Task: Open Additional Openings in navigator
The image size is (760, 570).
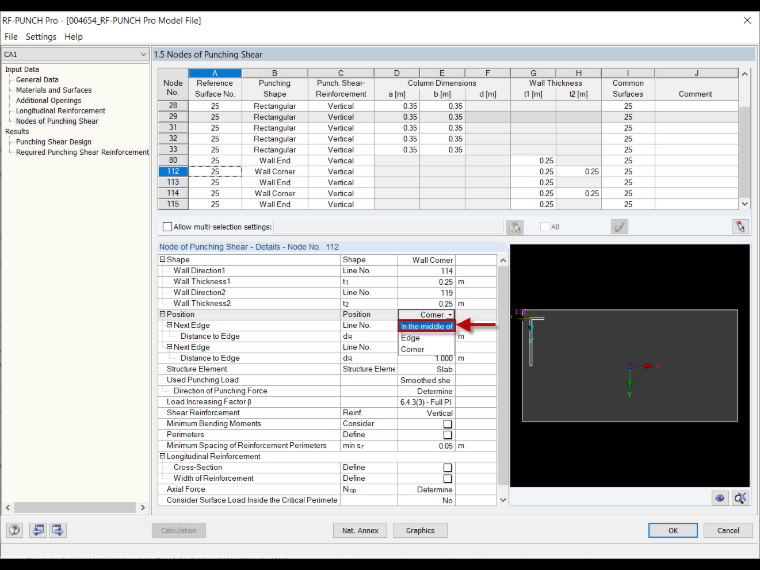Action: [48, 100]
